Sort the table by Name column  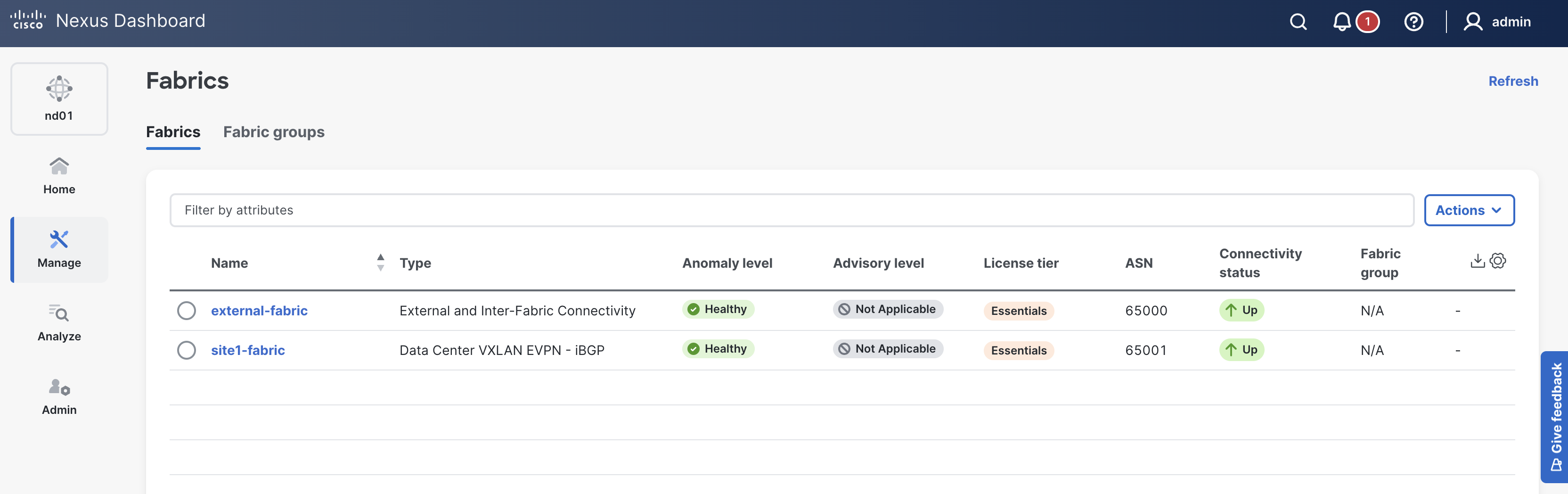point(380,263)
